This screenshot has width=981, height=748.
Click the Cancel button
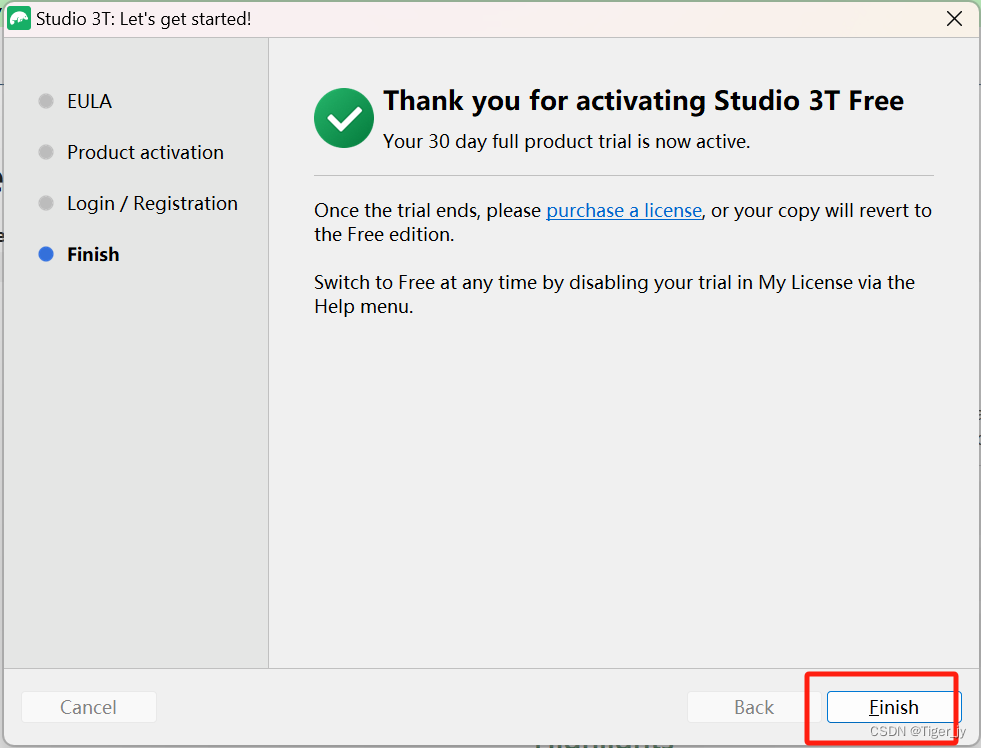88,707
